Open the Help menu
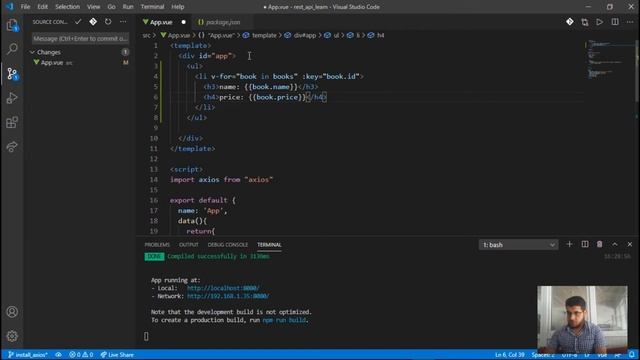Viewport: 640px width, 360px height. click(178, 7)
